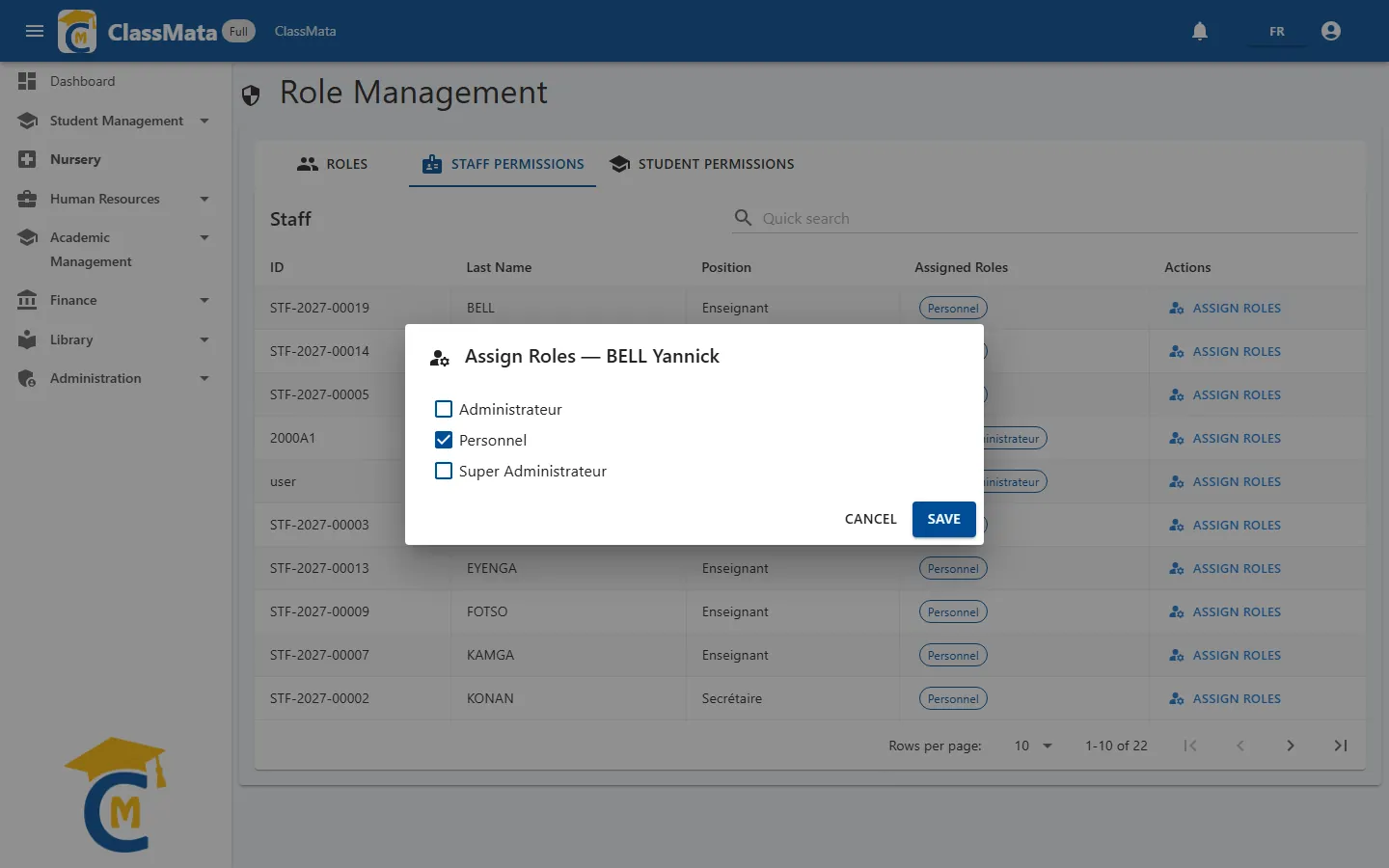Go to the next page arrow

pos(1291,746)
